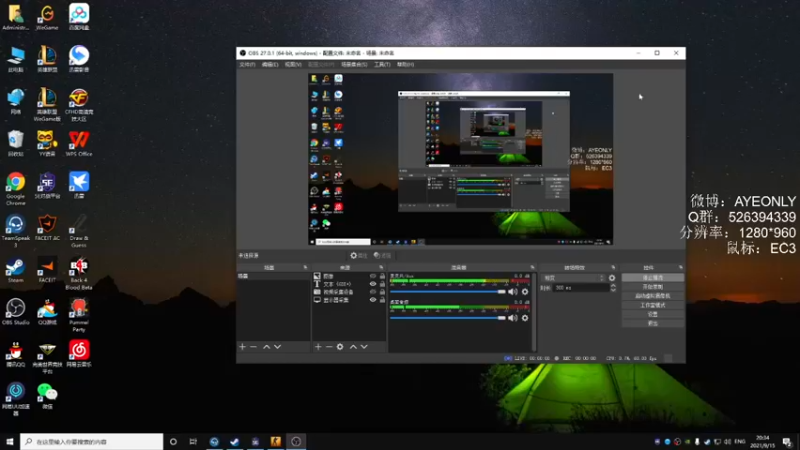
Task: Click 退出 exit button in controls
Action: pyautogui.click(x=653, y=323)
